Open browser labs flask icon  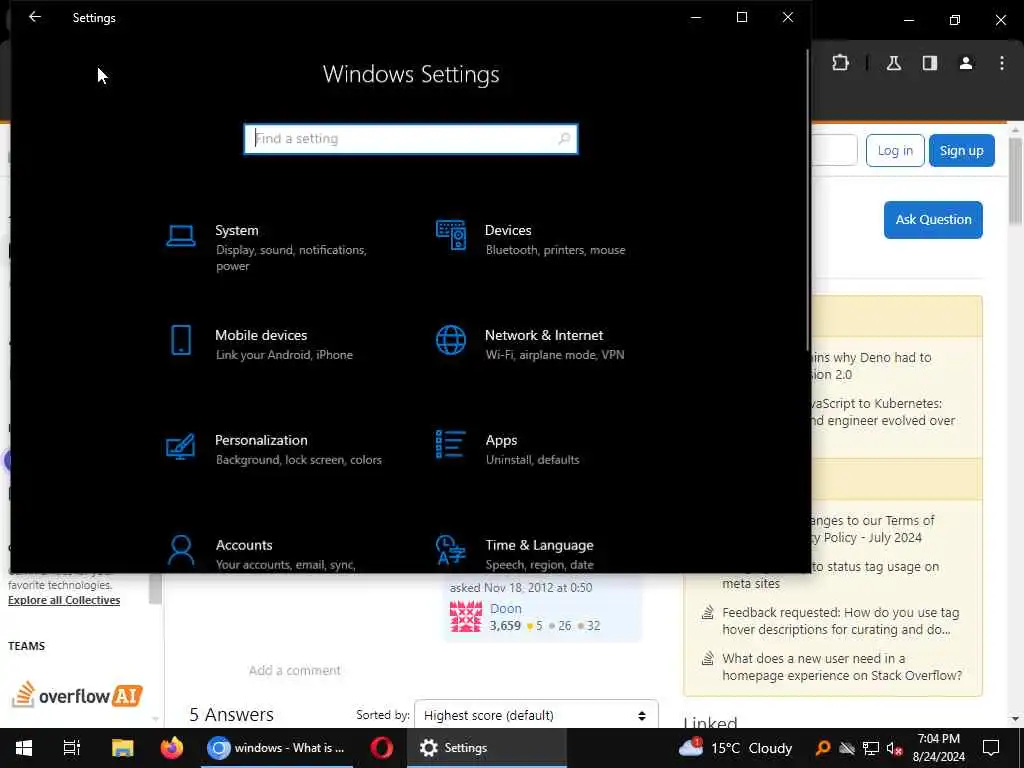[x=894, y=63]
